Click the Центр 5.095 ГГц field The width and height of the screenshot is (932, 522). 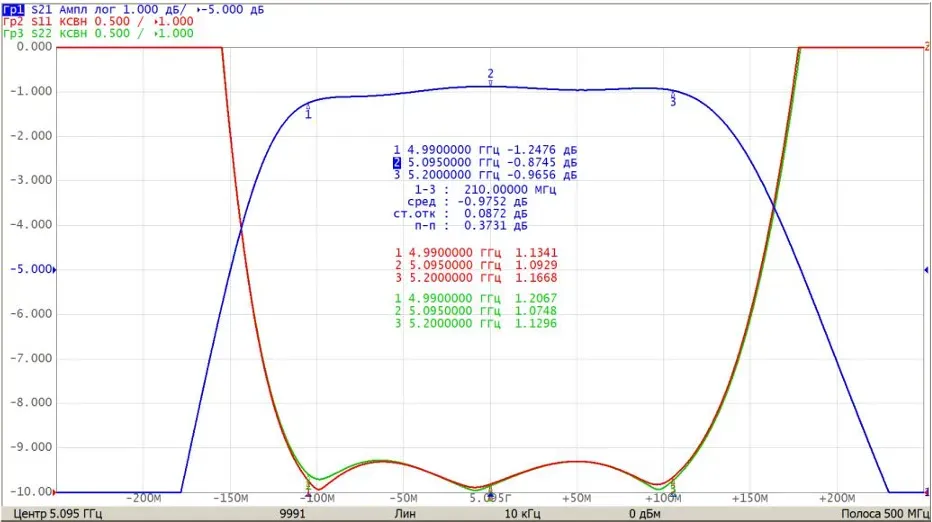coord(57,514)
